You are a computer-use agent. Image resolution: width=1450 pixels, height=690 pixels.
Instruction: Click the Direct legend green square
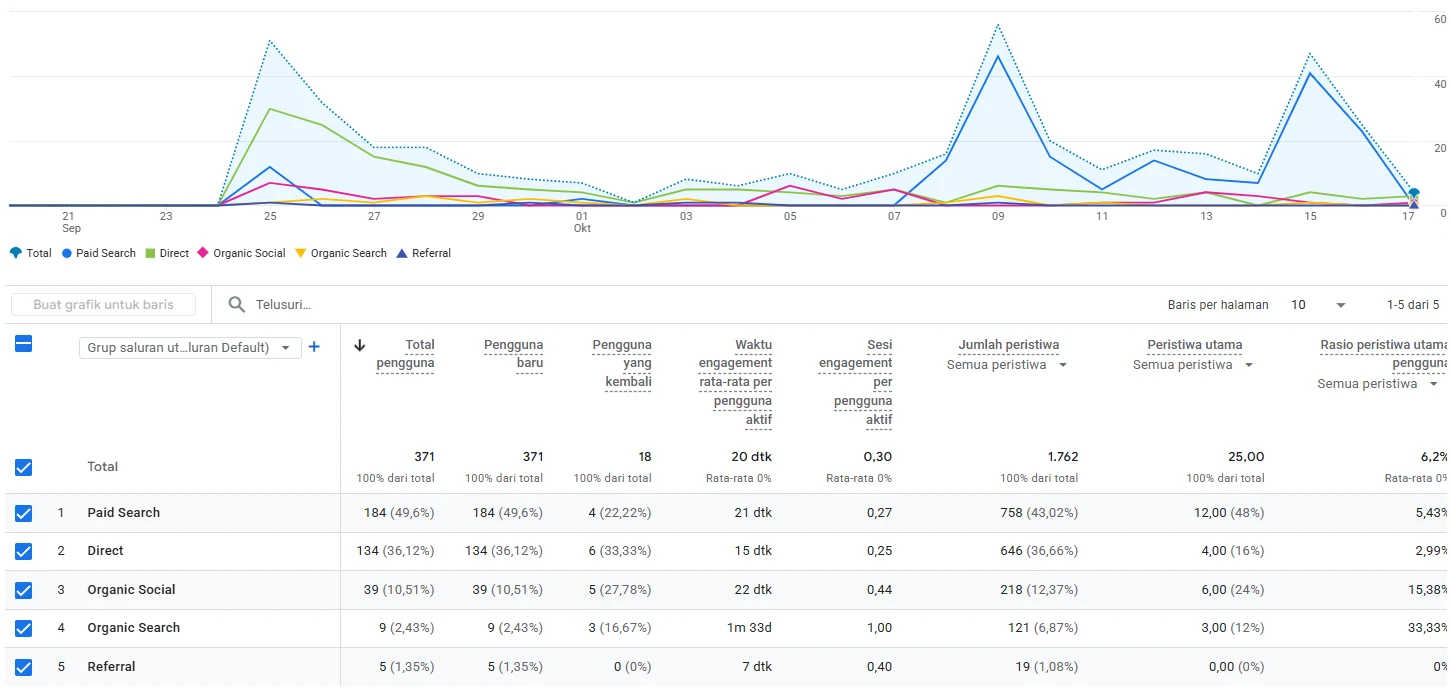pyautogui.click(x=151, y=253)
